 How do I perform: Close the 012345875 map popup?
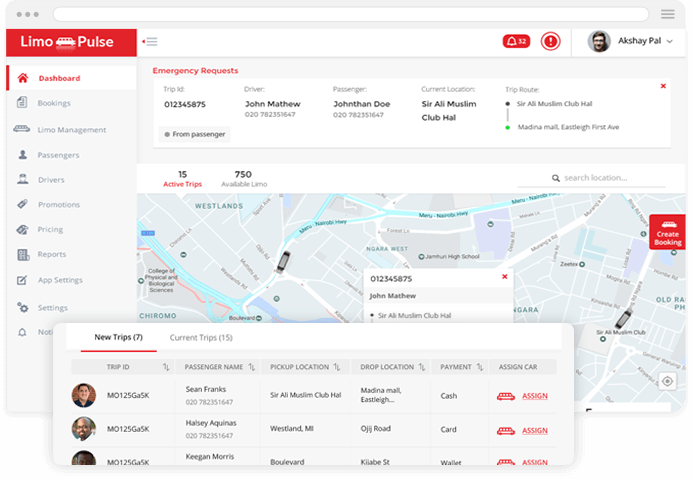[505, 277]
